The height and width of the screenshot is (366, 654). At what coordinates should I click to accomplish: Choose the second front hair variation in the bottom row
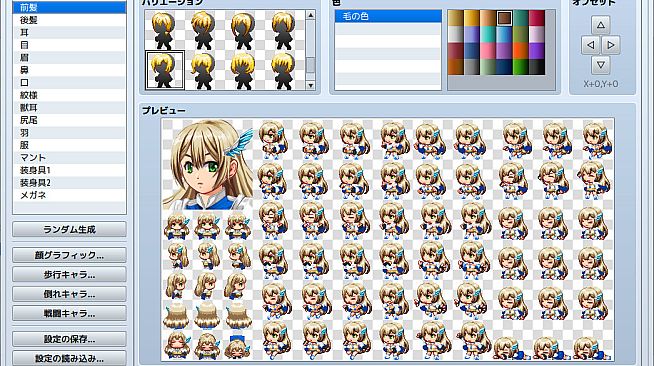[x=204, y=70]
